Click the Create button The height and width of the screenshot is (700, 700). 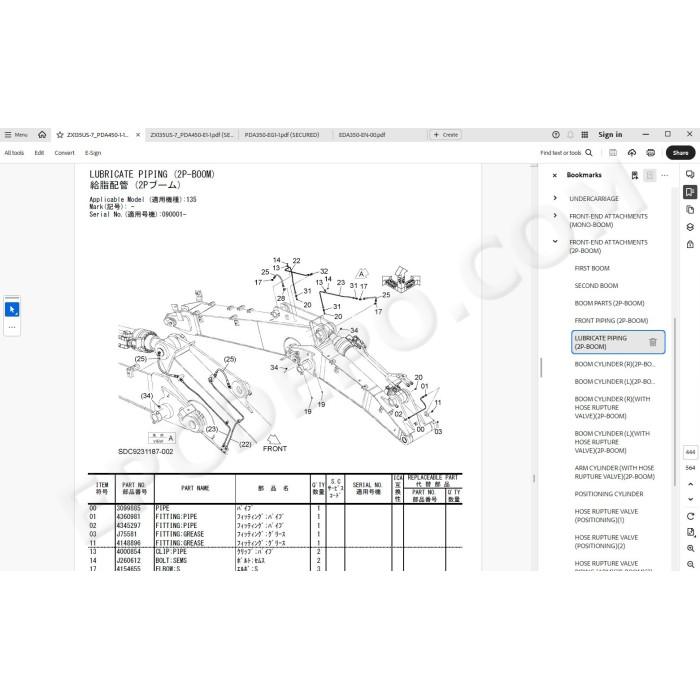(x=446, y=134)
